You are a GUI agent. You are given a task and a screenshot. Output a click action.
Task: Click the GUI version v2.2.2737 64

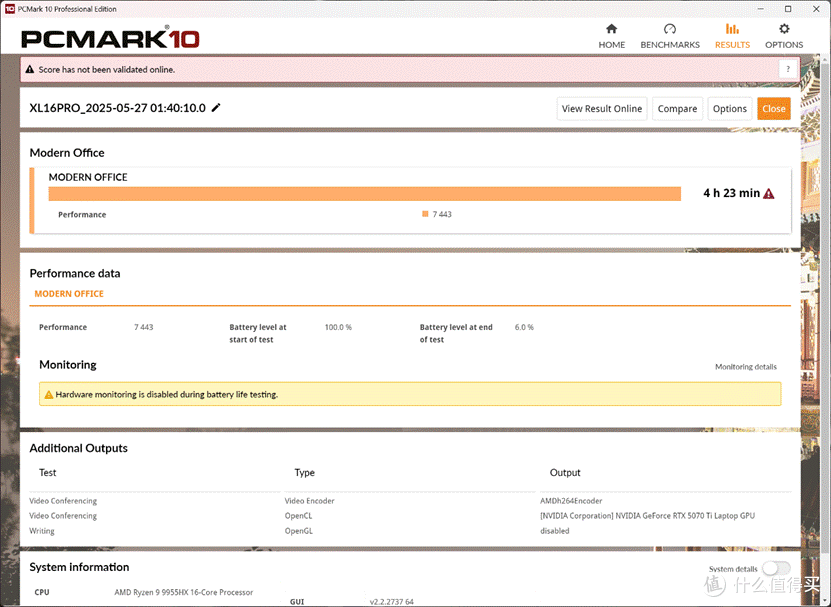tap(392, 602)
